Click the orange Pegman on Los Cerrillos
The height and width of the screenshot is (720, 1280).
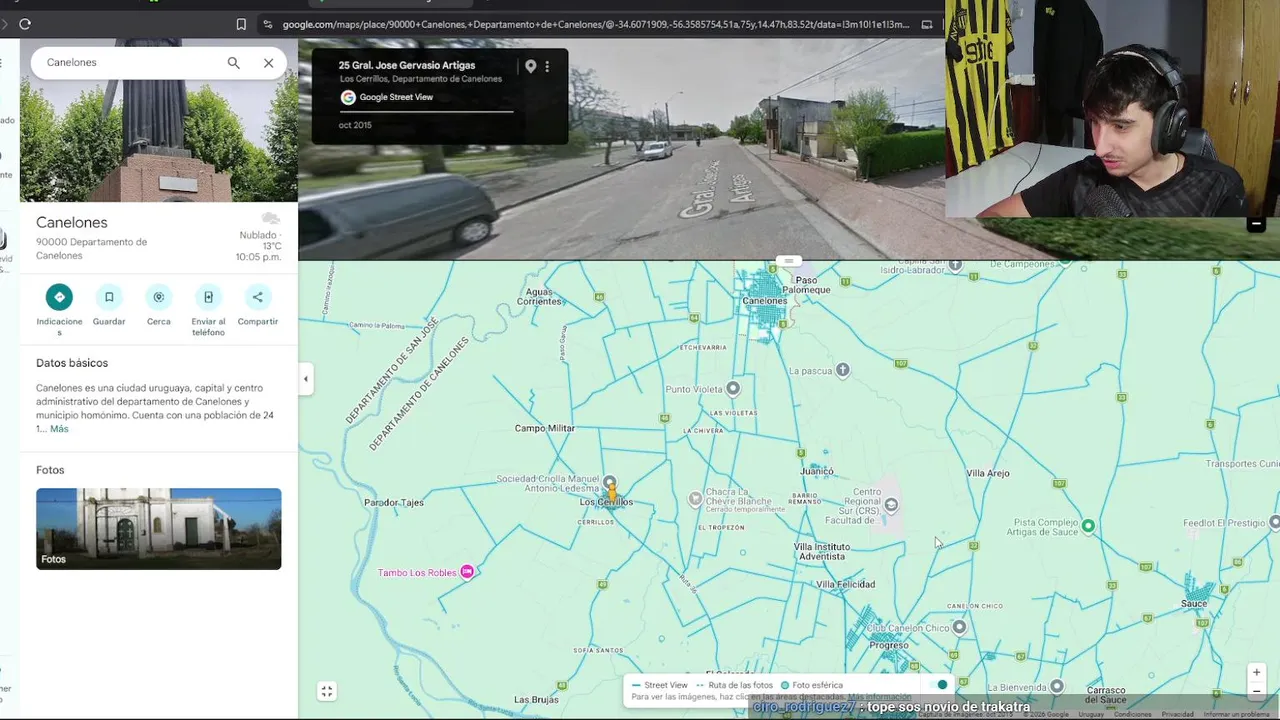point(611,495)
